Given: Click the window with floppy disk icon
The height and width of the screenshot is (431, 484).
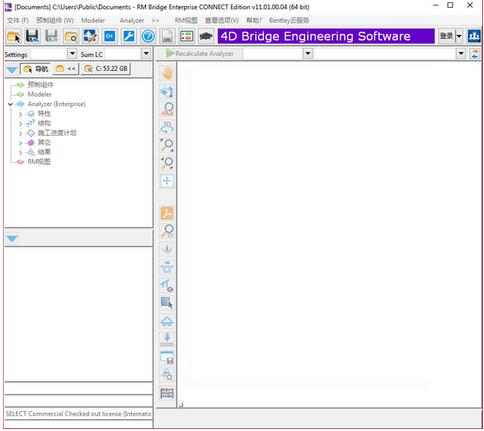Looking at the screenshot, I should coord(167,357).
